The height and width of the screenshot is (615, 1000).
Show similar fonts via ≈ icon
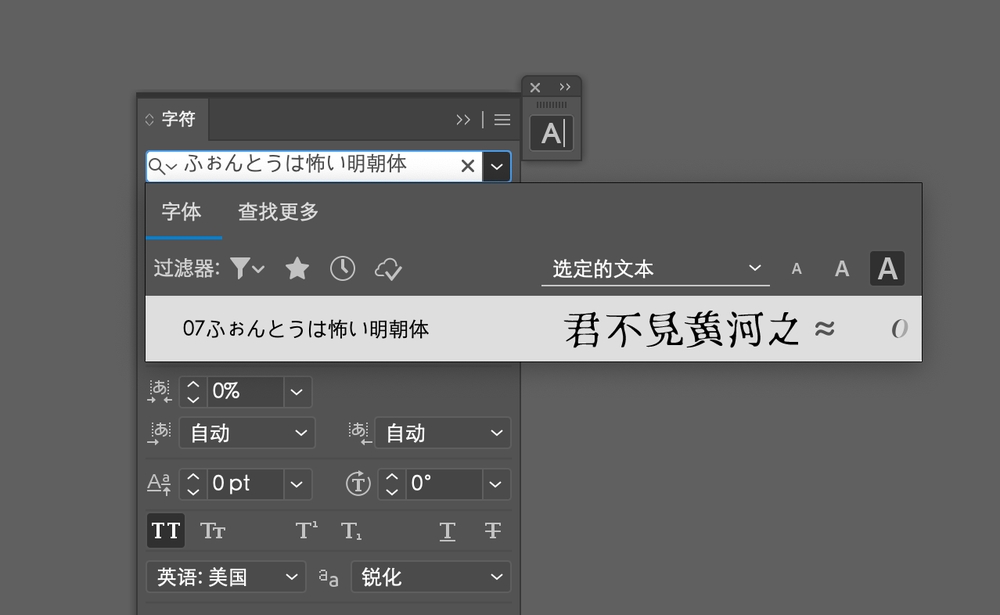coord(825,329)
